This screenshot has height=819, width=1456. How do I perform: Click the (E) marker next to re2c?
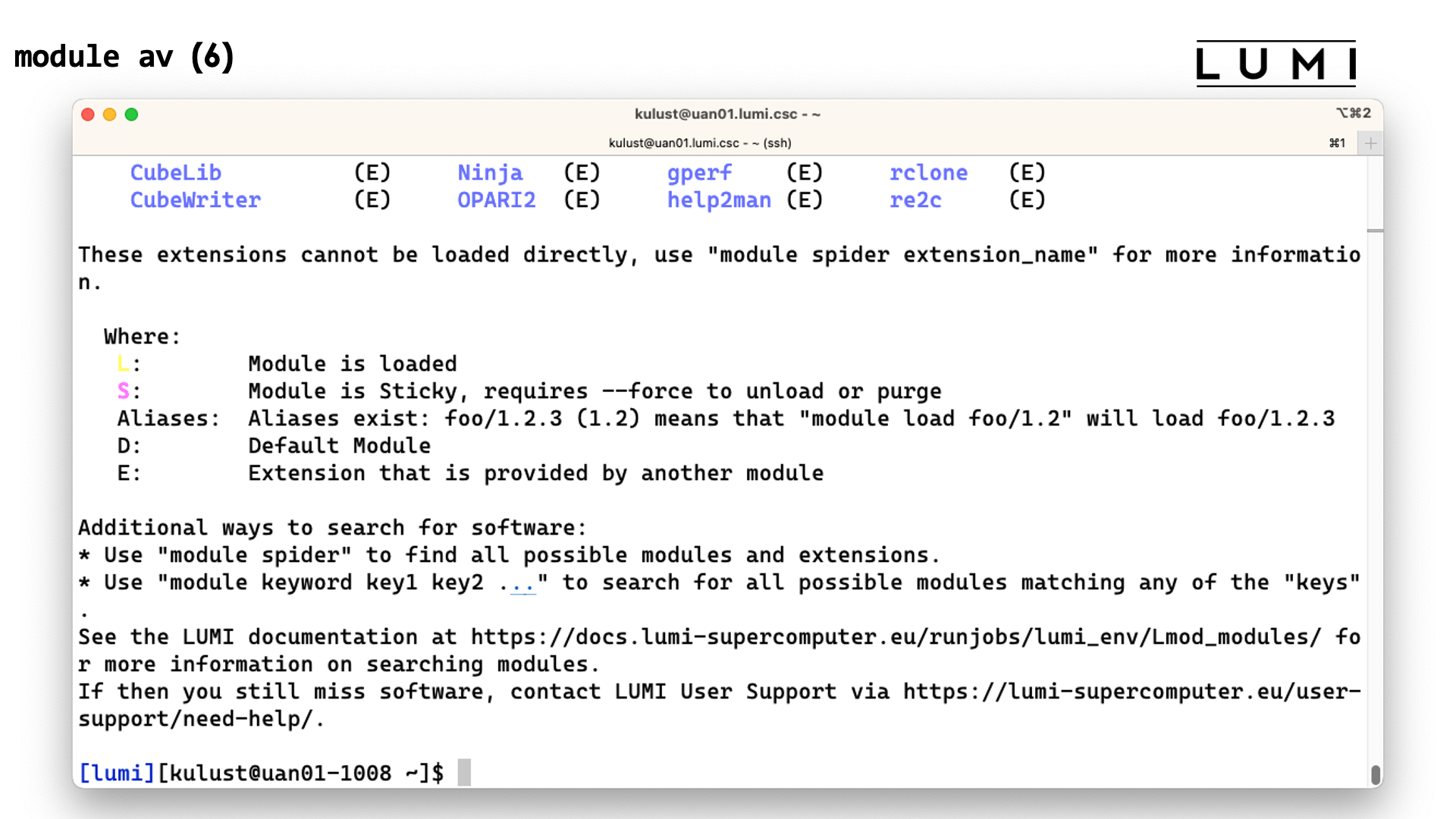point(1027,200)
